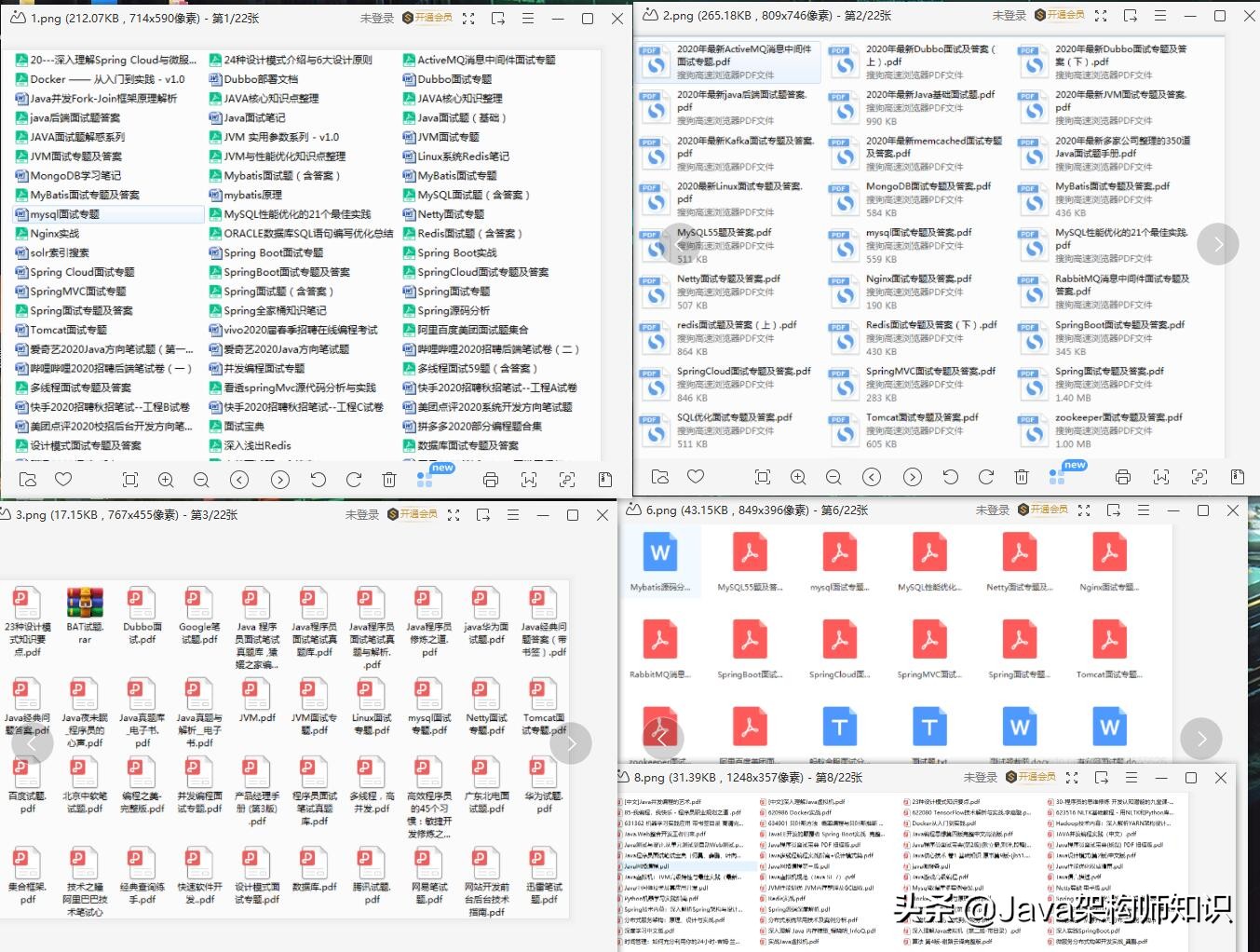Compress file icon at right of 1.png toolbar

click(x=605, y=480)
